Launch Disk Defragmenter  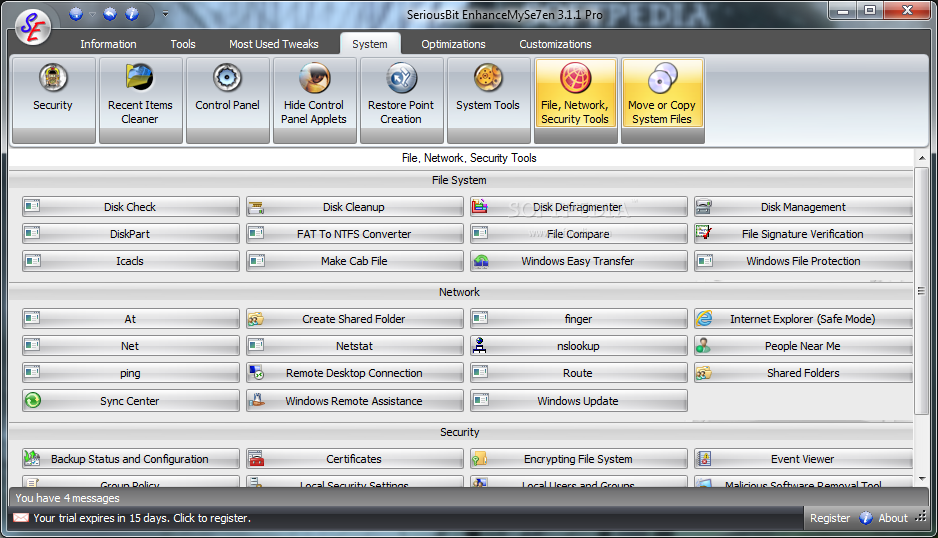tap(578, 207)
